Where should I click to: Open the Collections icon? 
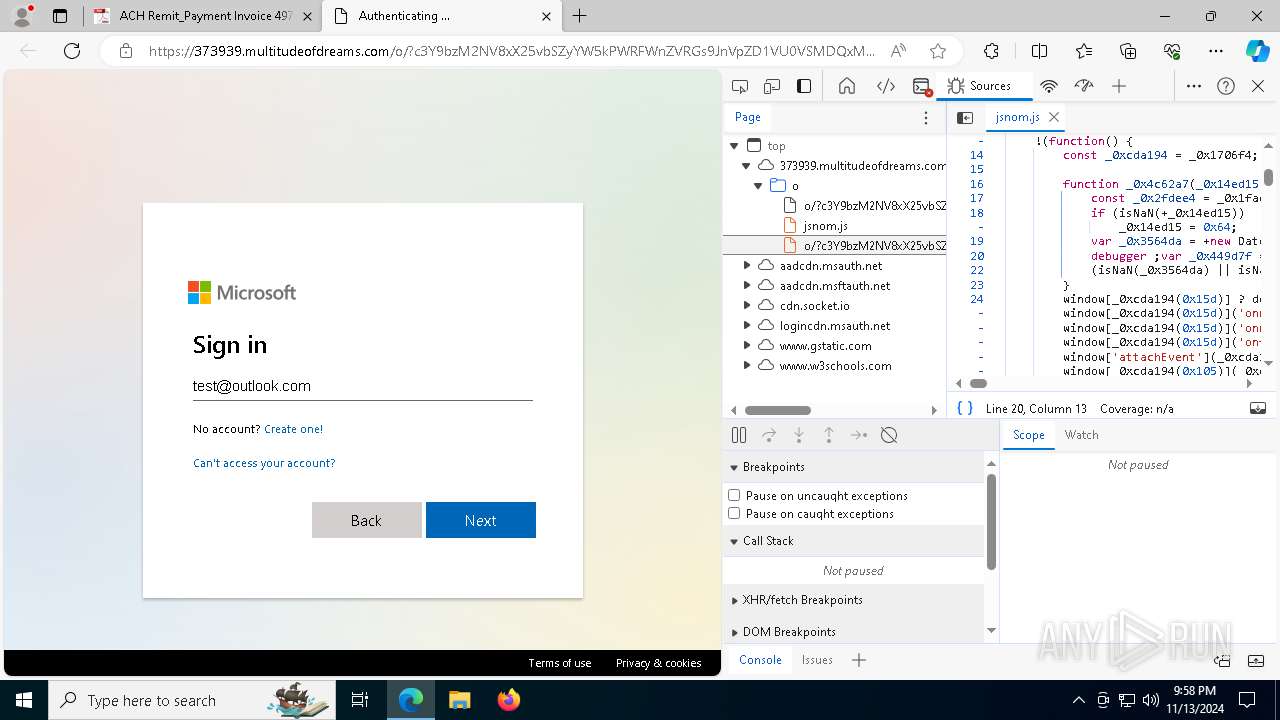[x=1128, y=51]
